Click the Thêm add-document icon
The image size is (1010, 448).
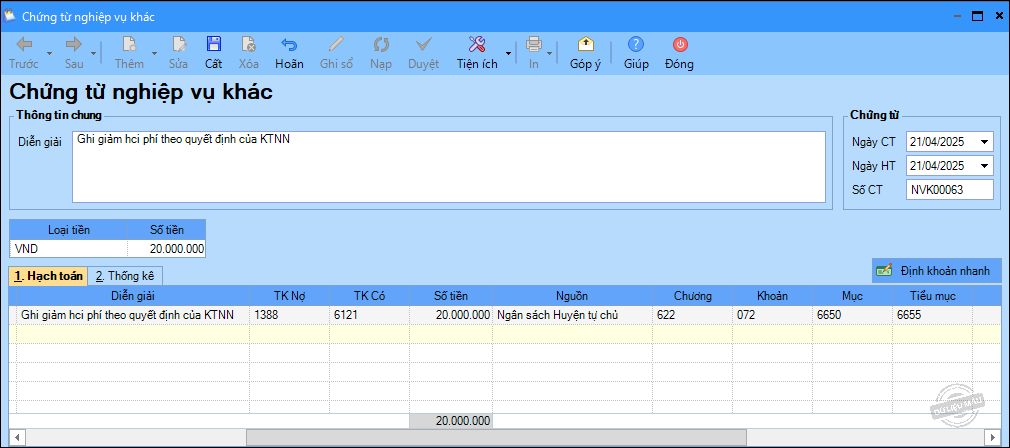click(x=129, y=44)
